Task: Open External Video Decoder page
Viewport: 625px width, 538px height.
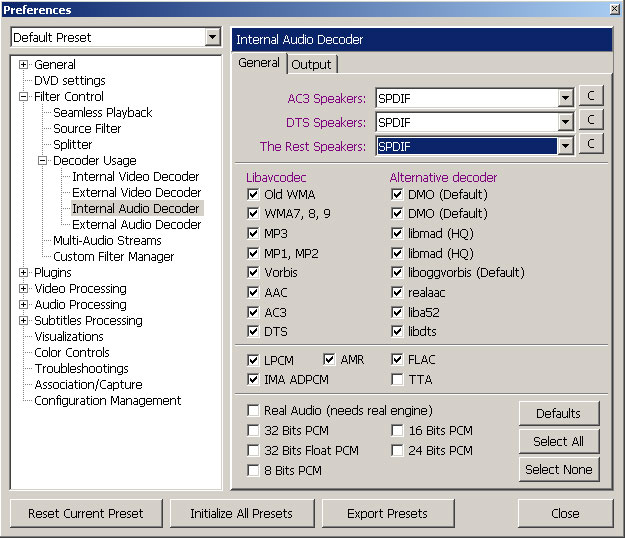Action: (137, 192)
